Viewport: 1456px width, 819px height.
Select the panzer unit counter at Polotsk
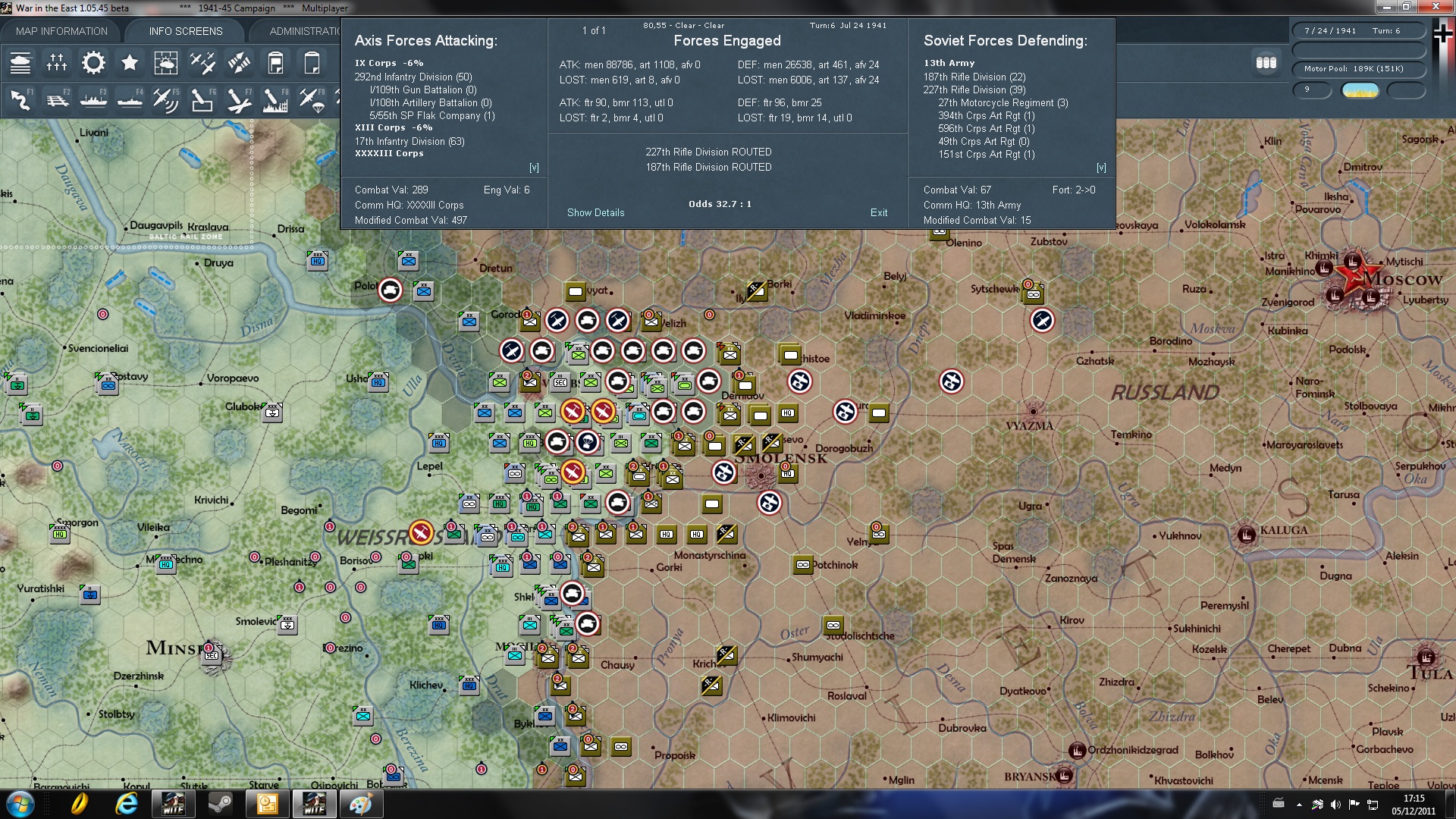click(391, 290)
